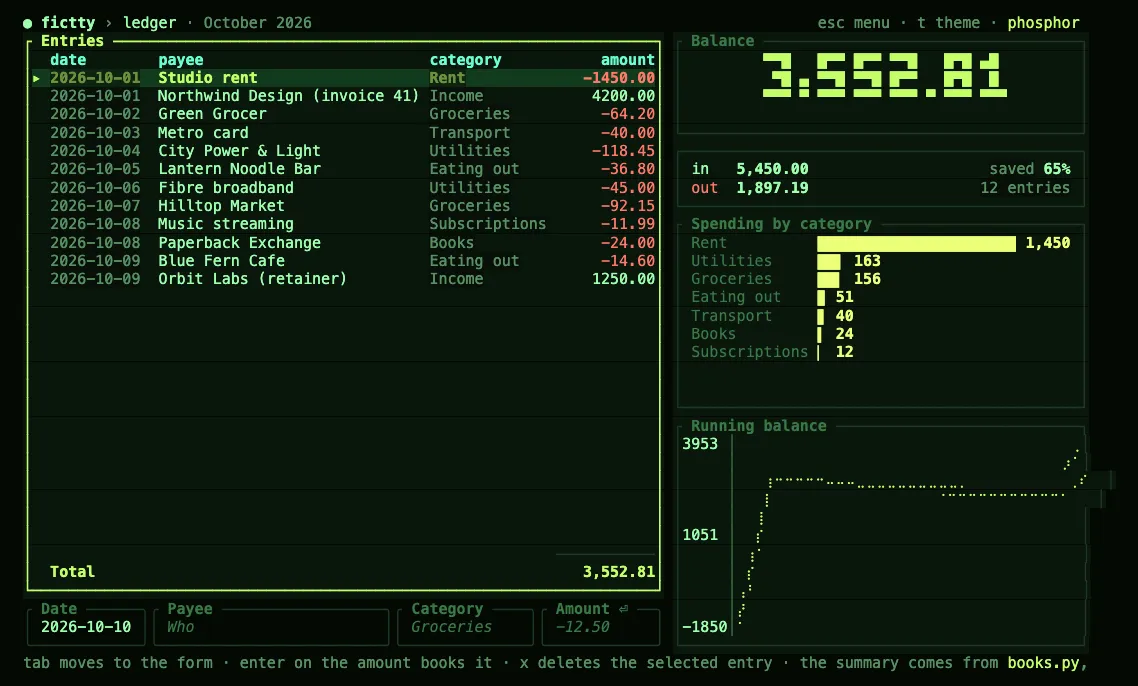Select the Metro card entry
This screenshot has width=1138, height=686.
pos(343,133)
